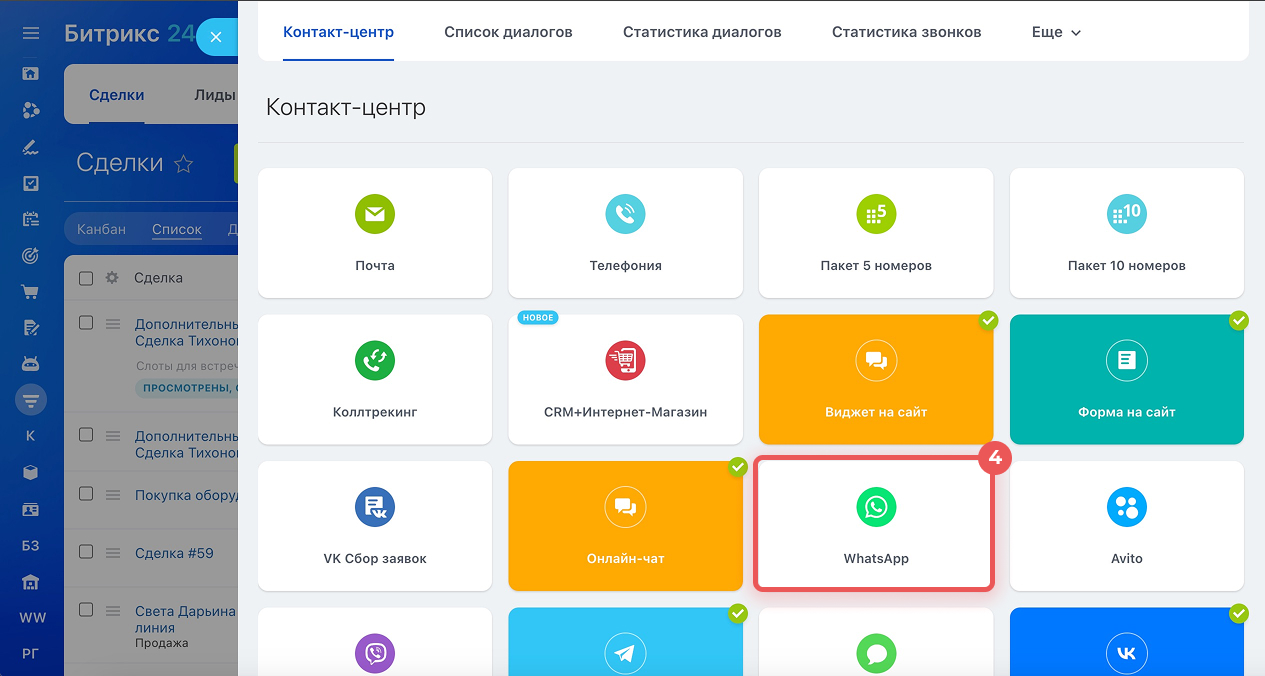Select the highlighted CRM funnel sidebar icon
The width and height of the screenshot is (1265, 676).
tap(31, 400)
